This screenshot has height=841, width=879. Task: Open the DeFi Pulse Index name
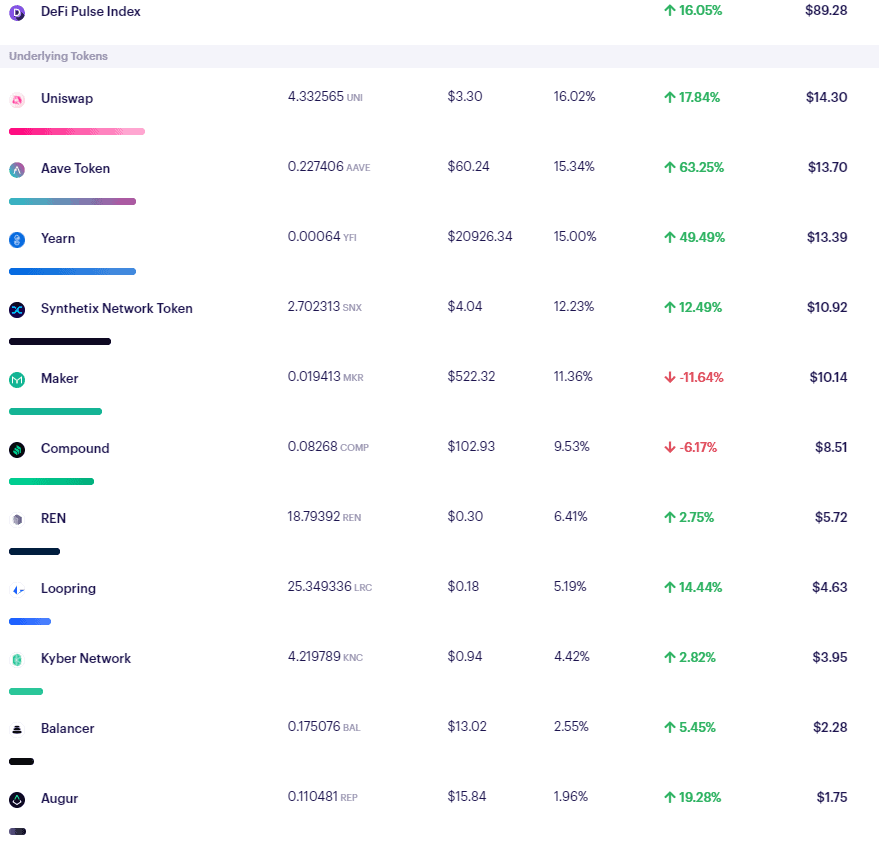coord(91,11)
